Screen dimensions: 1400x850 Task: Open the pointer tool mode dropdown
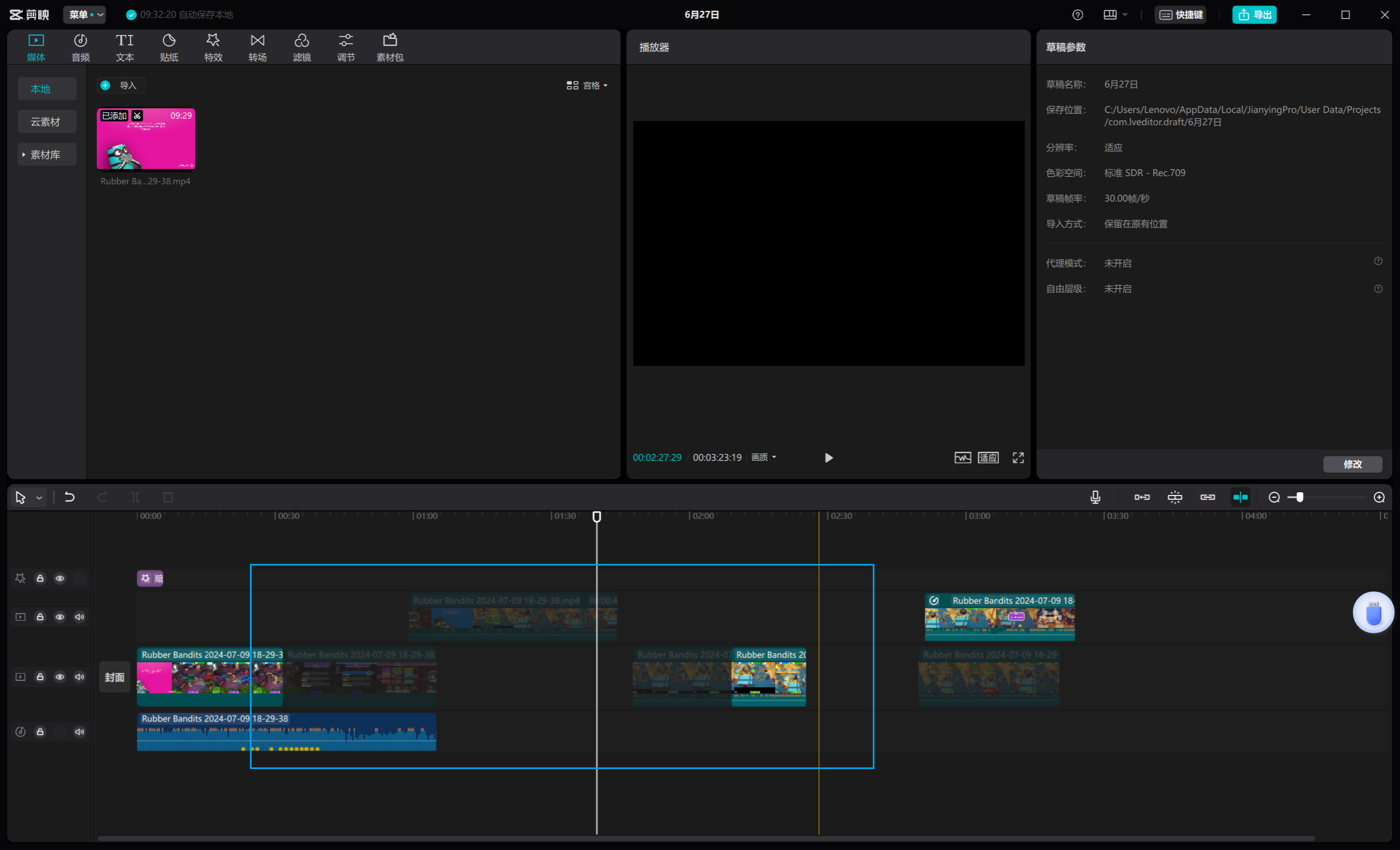coord(39,498)
